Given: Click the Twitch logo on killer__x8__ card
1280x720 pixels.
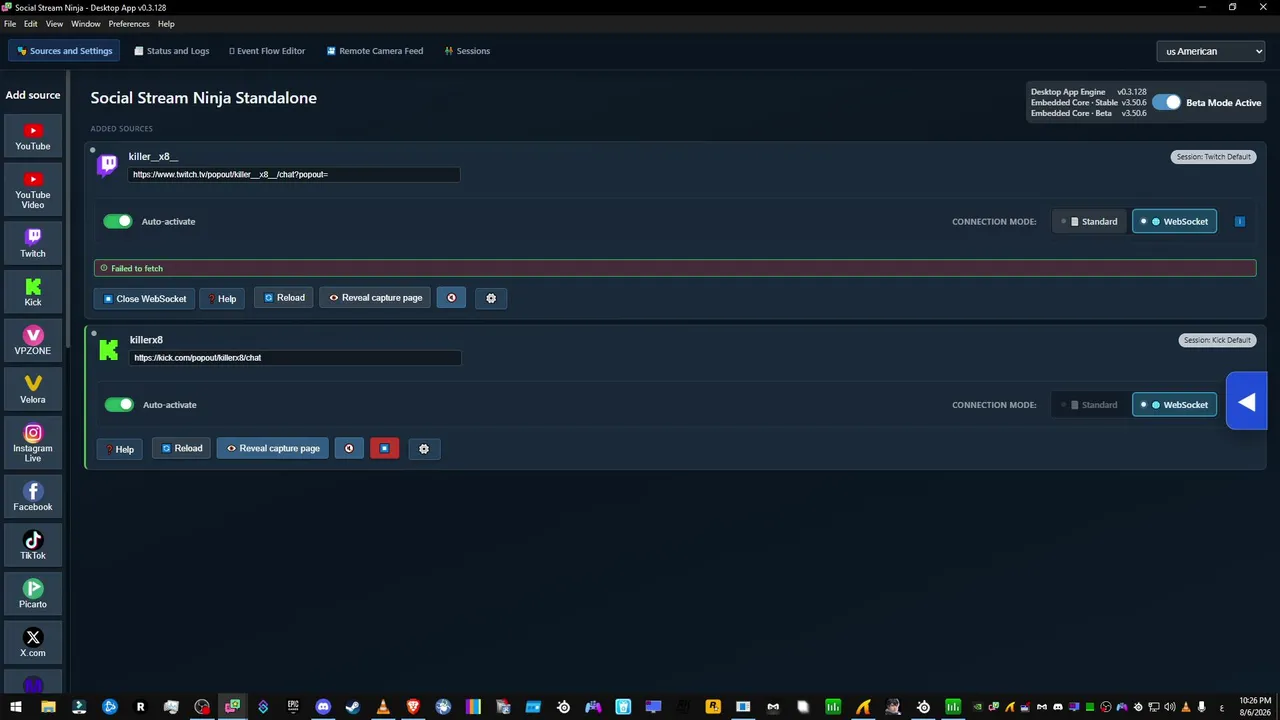Looking at the screenshot, I should [107, 165].
